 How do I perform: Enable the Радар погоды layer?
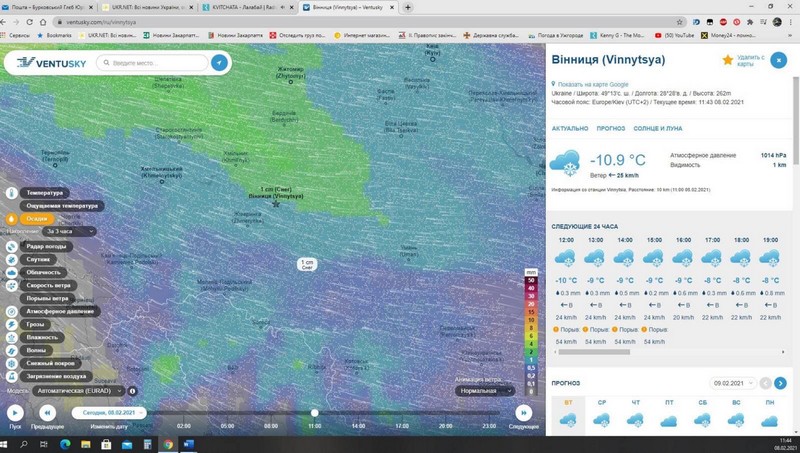(46, 246)
